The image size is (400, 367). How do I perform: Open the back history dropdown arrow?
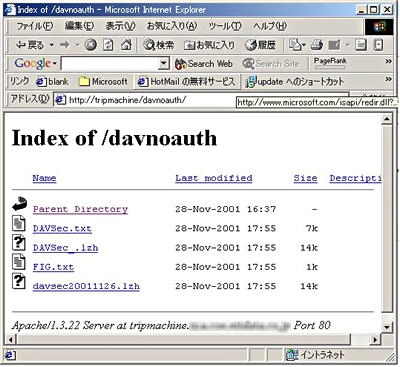[x=52, y=45]
